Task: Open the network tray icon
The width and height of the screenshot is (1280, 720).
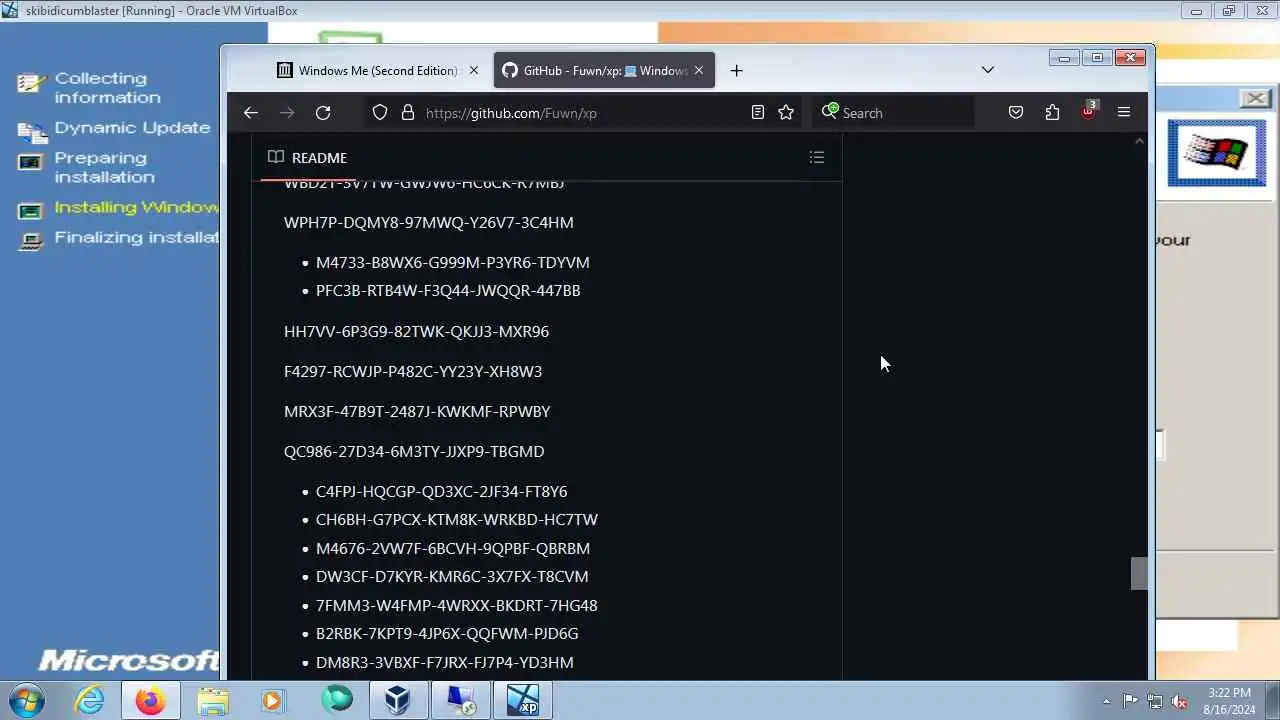Action: click(1155, 701)
